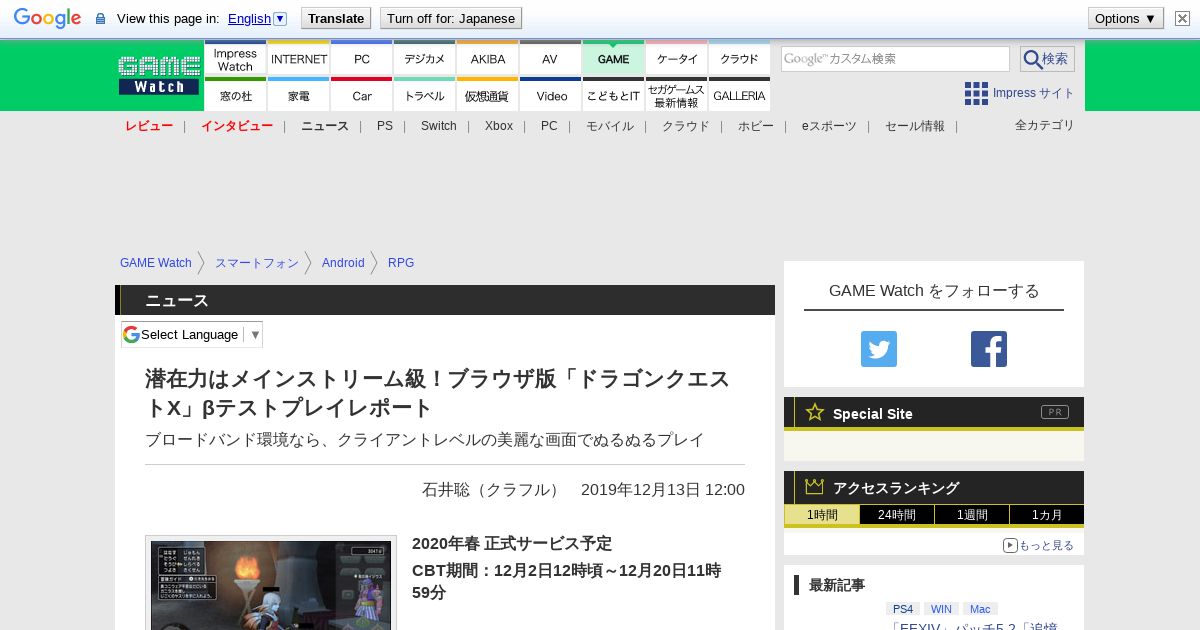Open the translate bar Options dropdown
This screenshot has height=630, width=1200.
(1125, 18)
